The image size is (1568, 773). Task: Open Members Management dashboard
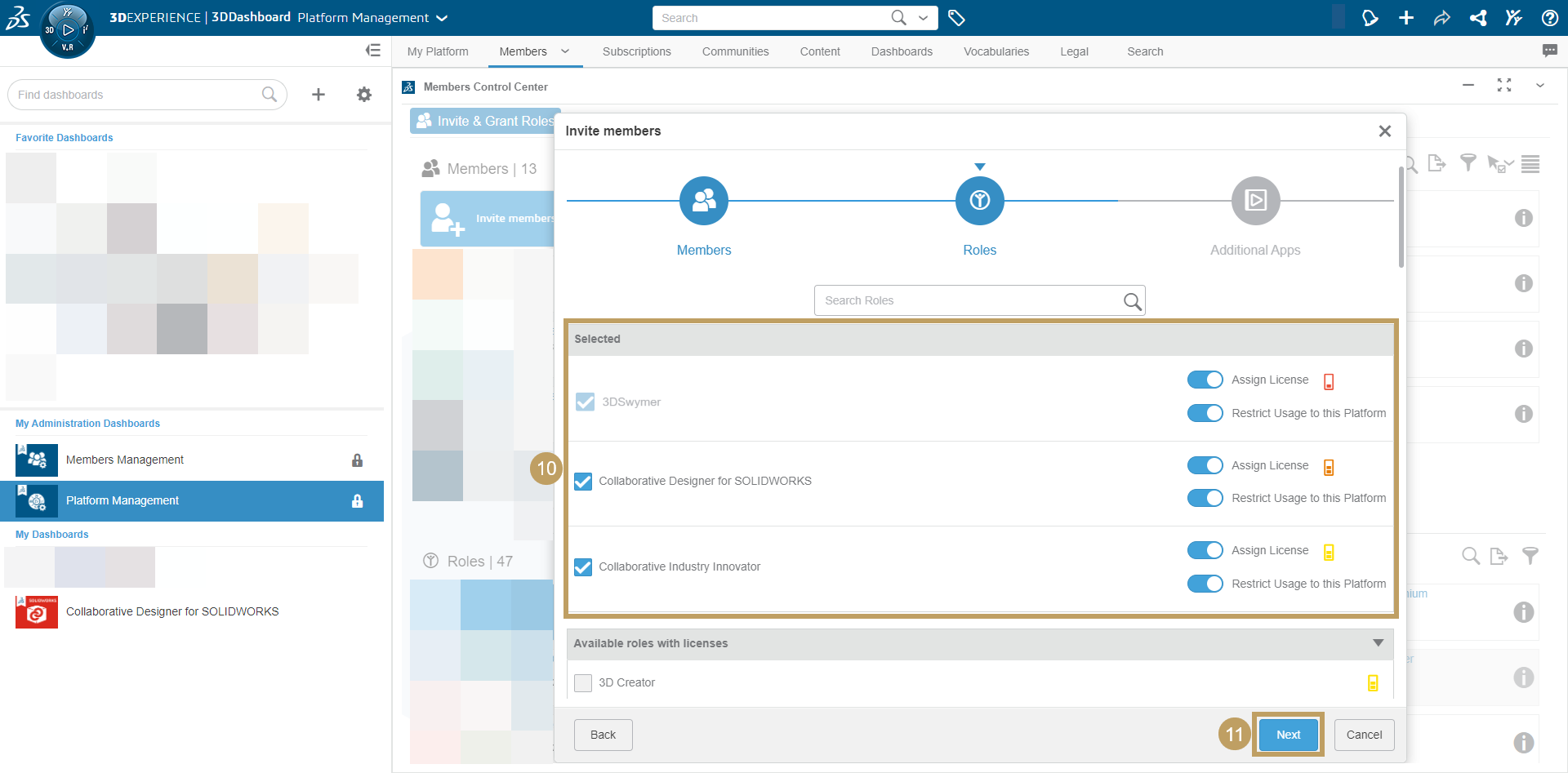(192, 460)
